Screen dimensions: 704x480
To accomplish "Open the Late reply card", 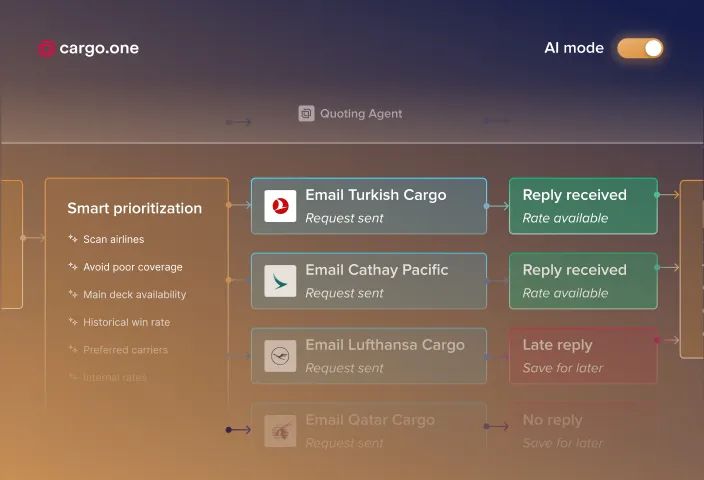I will pos(583,356).
